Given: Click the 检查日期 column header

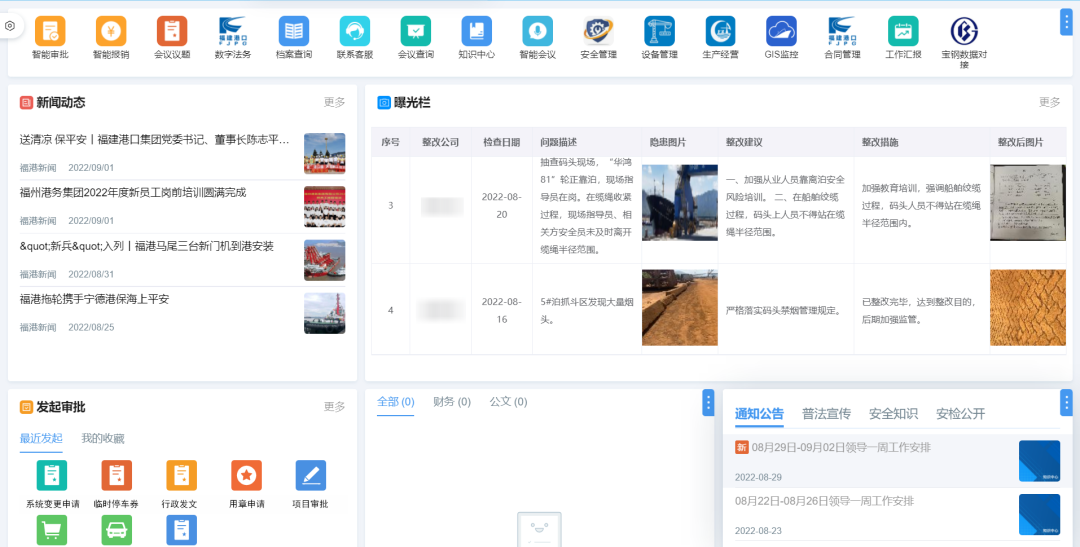Looking at the screenshot, I should [501, 143].
